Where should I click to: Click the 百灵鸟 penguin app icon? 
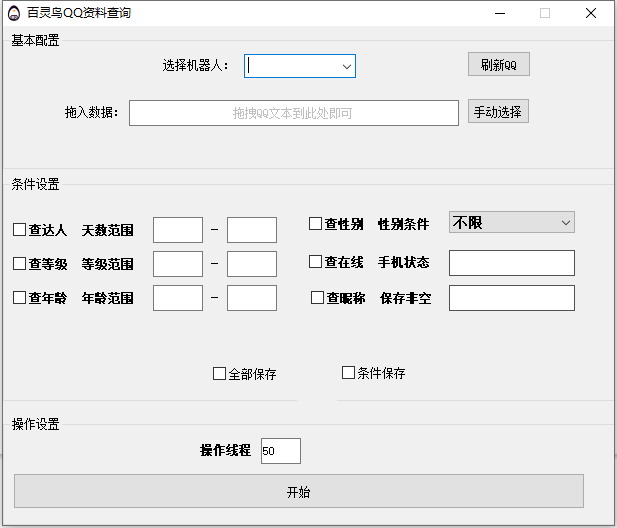point(14,13)
